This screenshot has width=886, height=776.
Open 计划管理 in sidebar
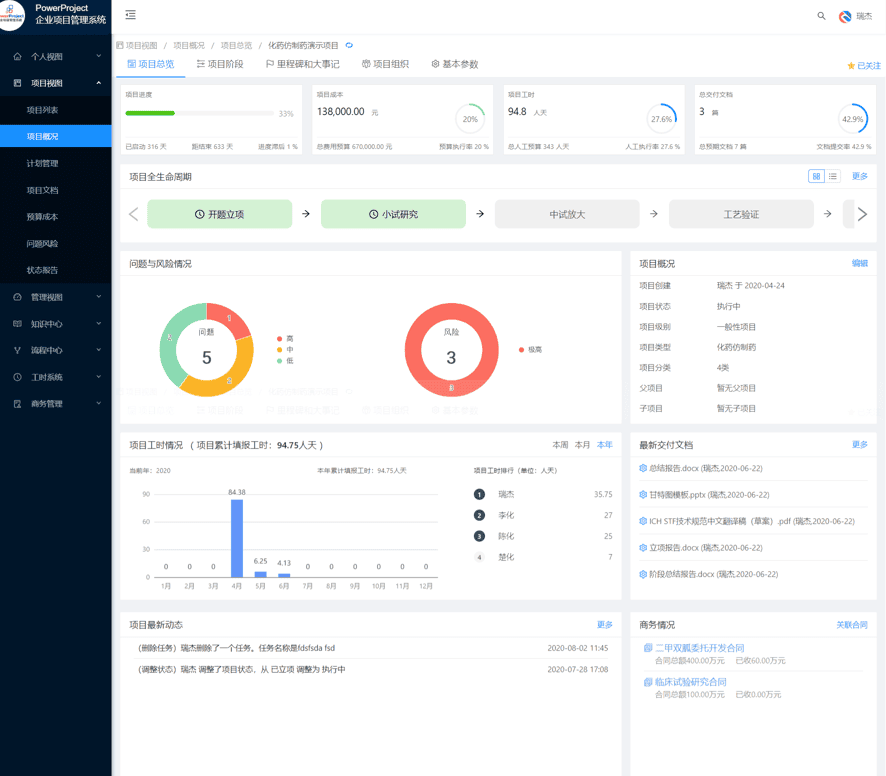click(x=55, y=163)
